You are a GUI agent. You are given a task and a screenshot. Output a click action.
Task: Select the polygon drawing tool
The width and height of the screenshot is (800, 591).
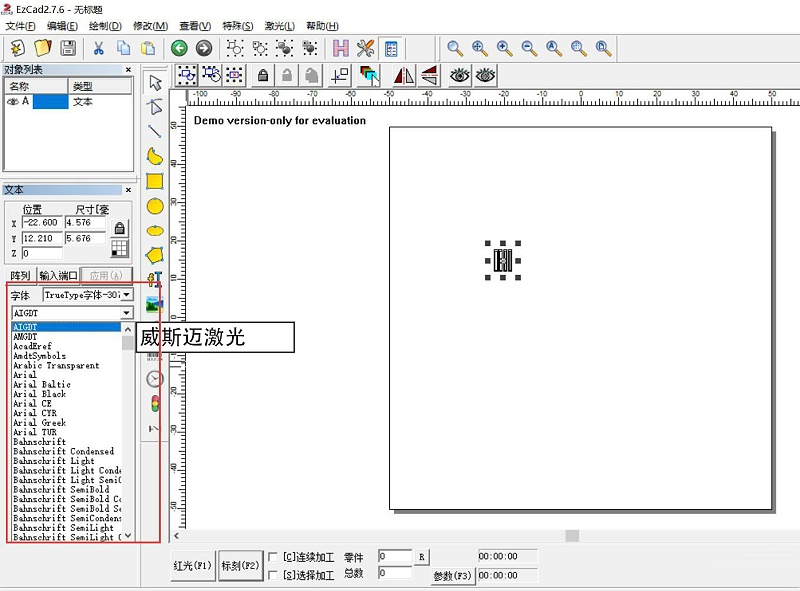pyautogui.click(x=155, y=255)
